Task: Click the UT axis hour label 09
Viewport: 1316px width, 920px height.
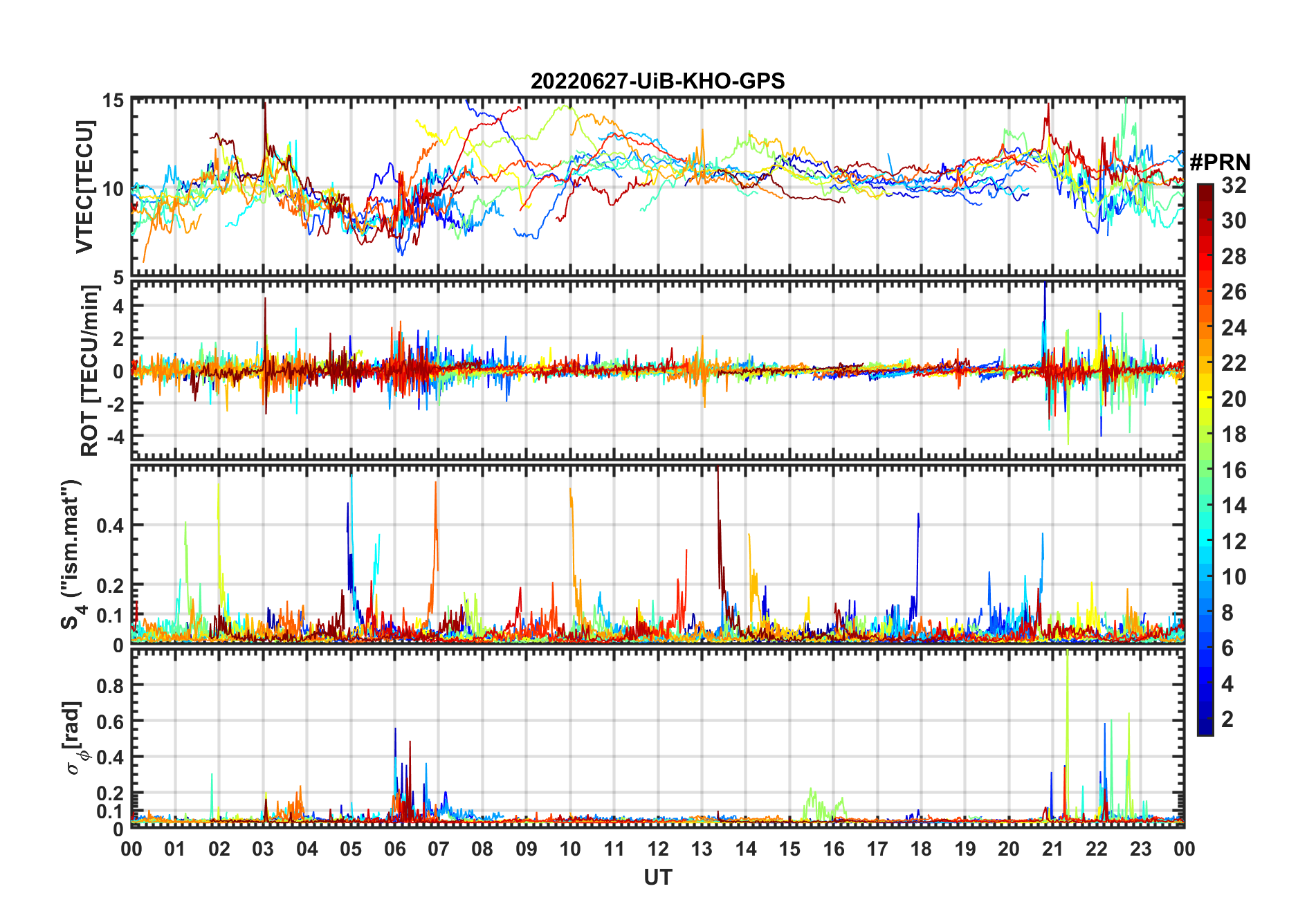Action: (527, 849)
